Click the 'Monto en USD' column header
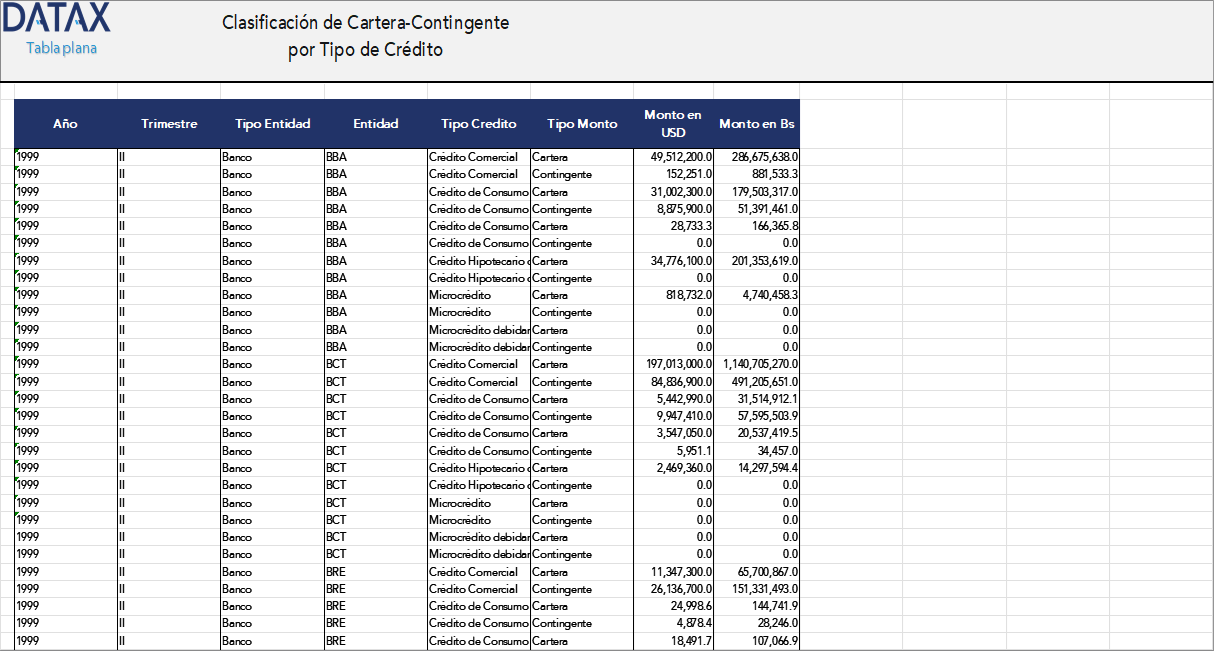The image size is (1214, 651). 672,123
